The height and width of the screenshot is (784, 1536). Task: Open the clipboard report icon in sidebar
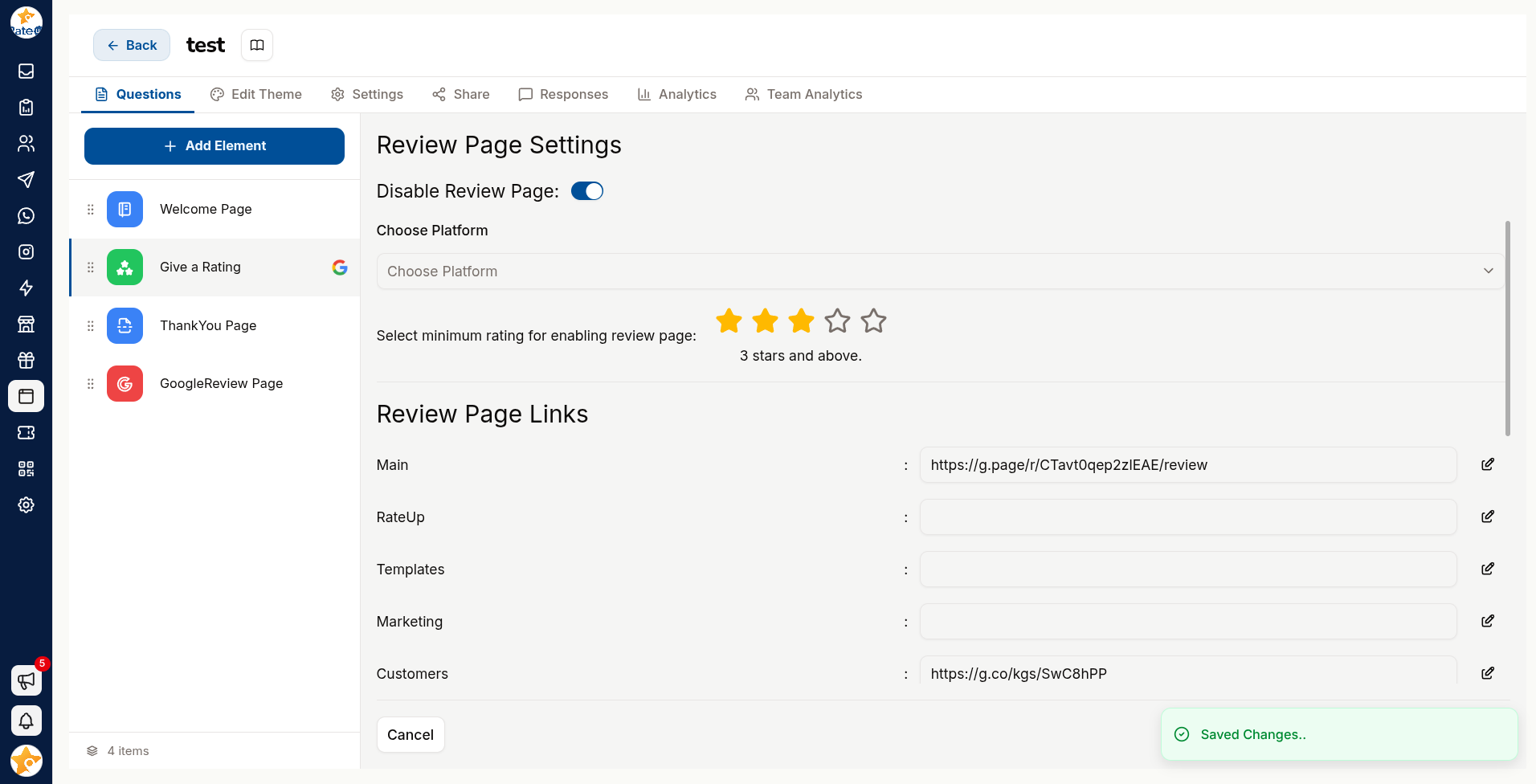pos(26,108)
